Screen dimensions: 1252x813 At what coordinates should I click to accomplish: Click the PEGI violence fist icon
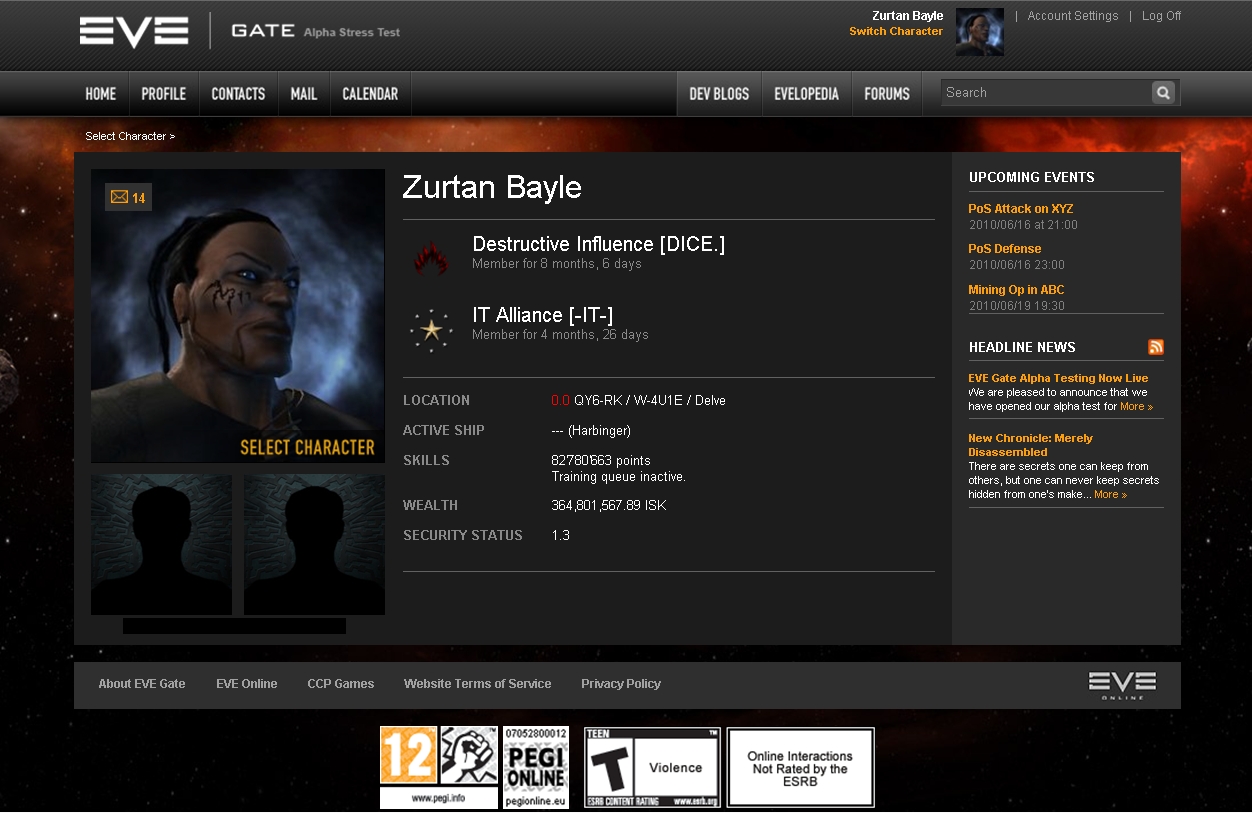pyautogui.click(x=469, y=755)
